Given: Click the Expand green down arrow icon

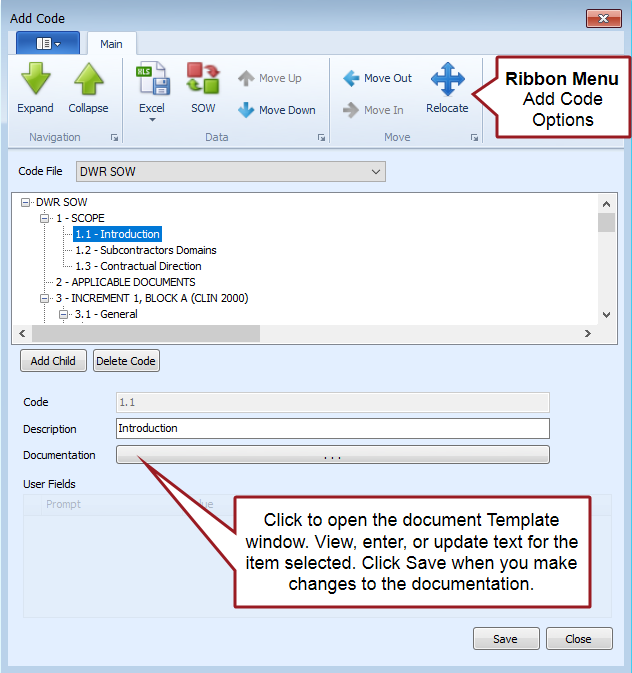Looking at the screenshot, I should tap(36, 79).
